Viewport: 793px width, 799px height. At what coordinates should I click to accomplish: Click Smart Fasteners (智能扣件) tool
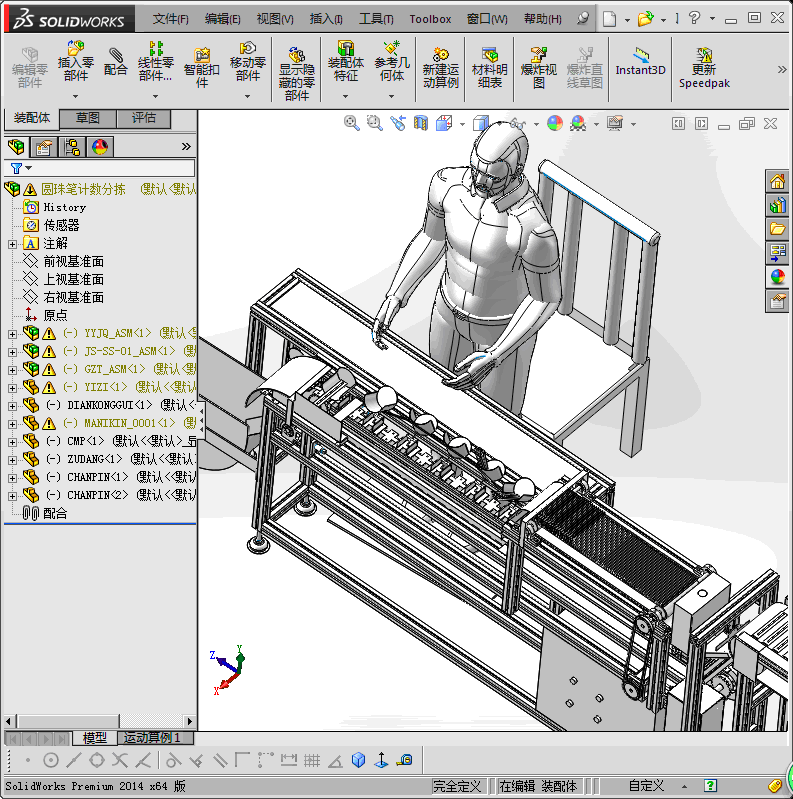[202, 67]
